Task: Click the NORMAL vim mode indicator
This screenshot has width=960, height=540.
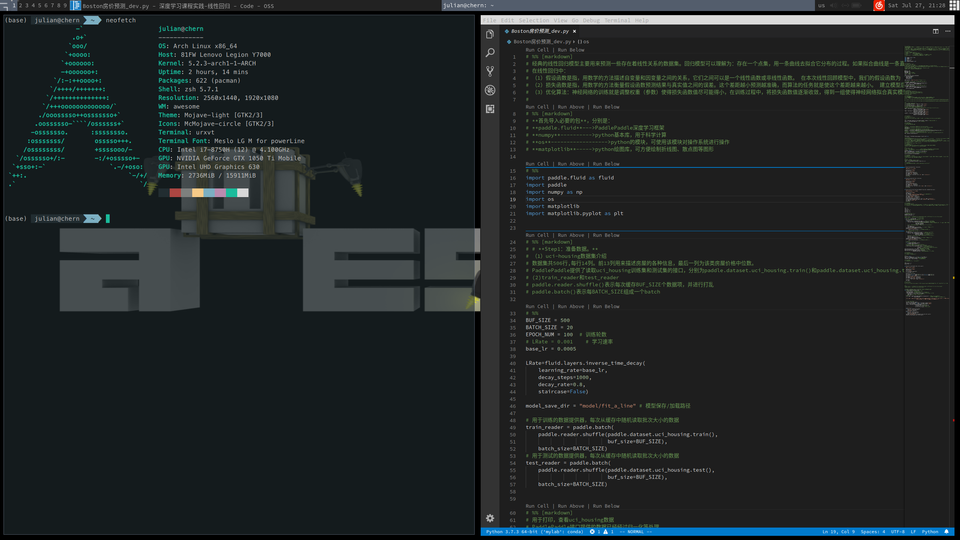Action: (x=636, y=531)
